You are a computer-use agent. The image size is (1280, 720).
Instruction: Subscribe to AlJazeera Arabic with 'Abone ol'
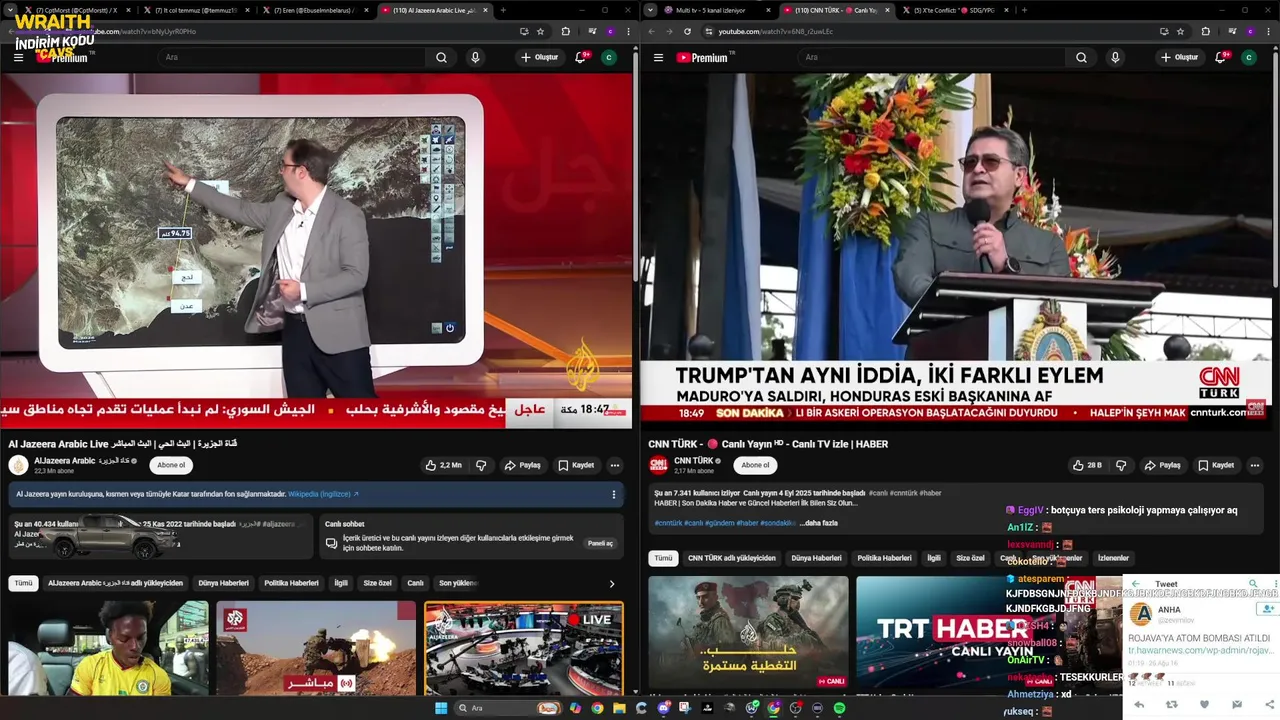point(171,465)
